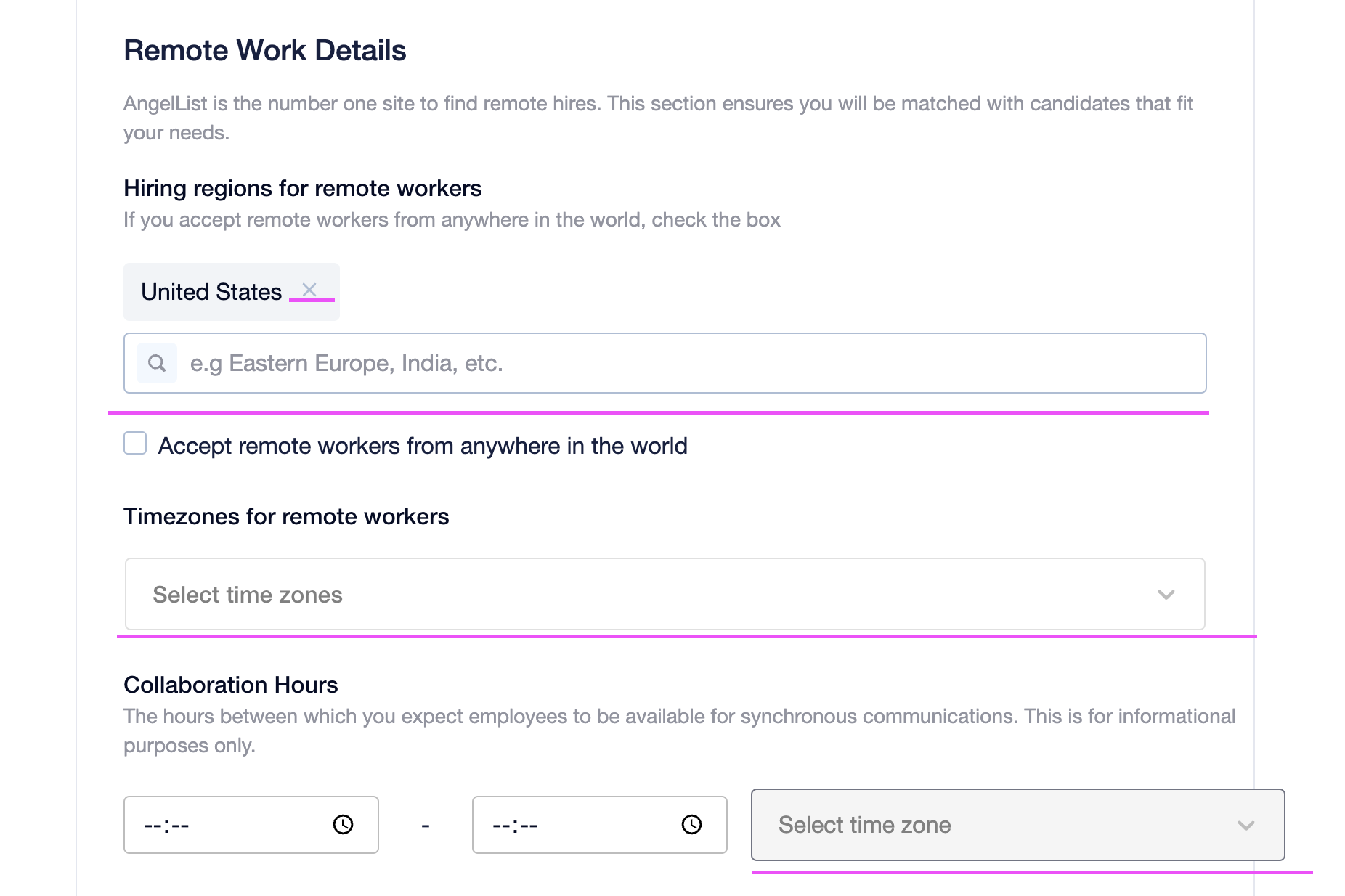Click the Hiring regions for remote workers label
This screenshot has height=896, width=1345.
(303, 188)
